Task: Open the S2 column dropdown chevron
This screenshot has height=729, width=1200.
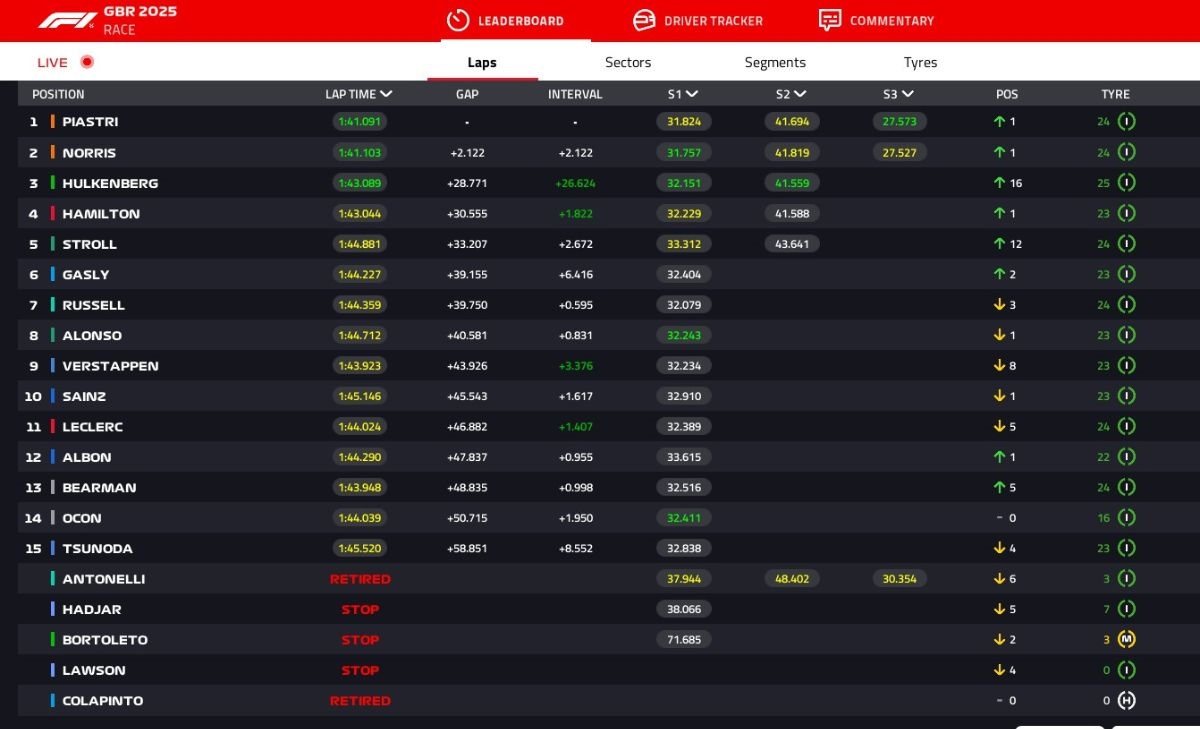Action: [800, 94]
